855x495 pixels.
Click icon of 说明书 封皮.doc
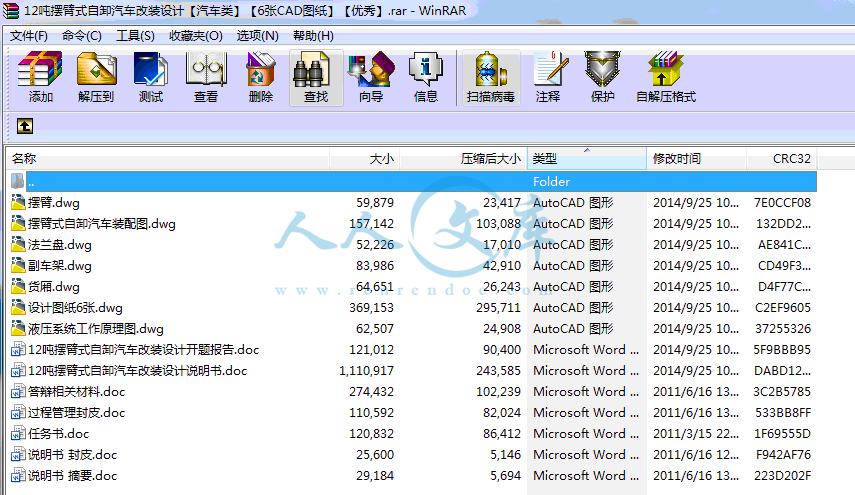point(18,454)
